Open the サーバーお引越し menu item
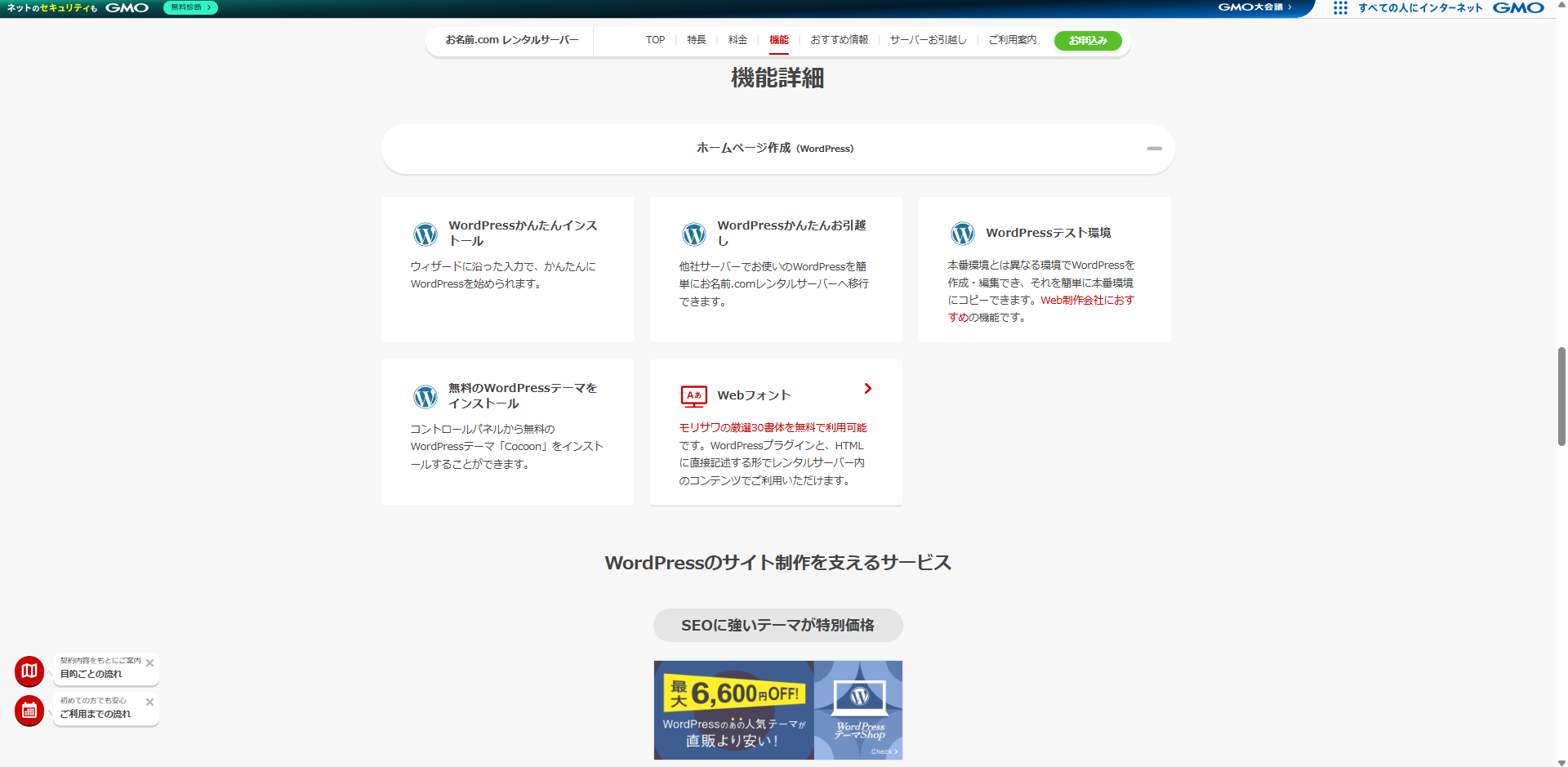 [928, 40]
